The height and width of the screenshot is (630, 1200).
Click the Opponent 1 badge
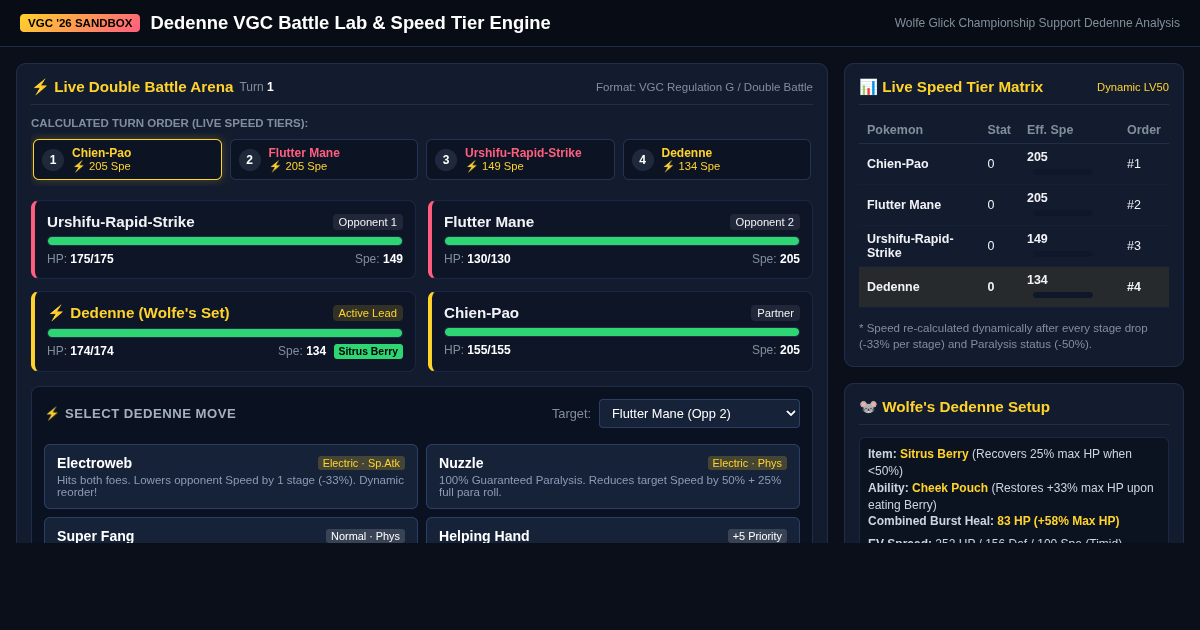(368, 222)
